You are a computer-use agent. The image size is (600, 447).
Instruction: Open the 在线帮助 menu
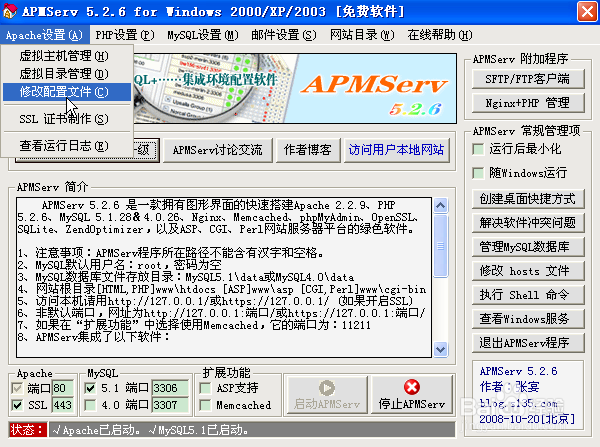(440, 35)
